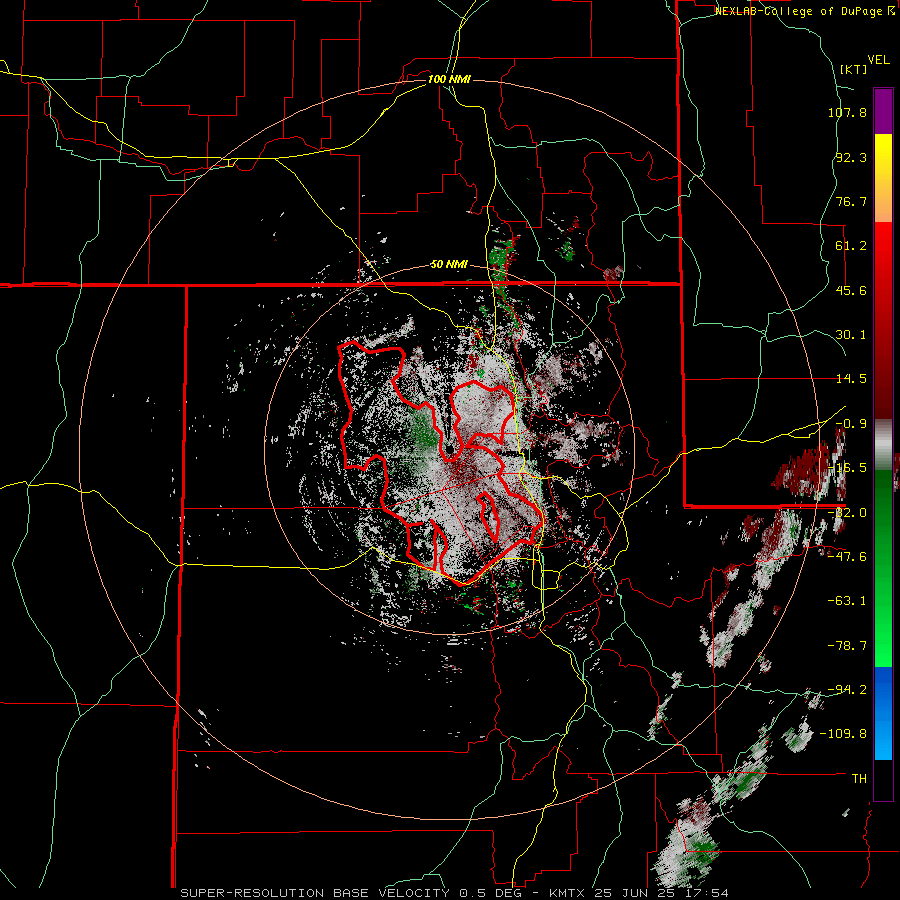Image resolution: width=900 pixels, height=900 pixels.
Task: Select the -32.0 legend value
Action: (x=847, y=513)
